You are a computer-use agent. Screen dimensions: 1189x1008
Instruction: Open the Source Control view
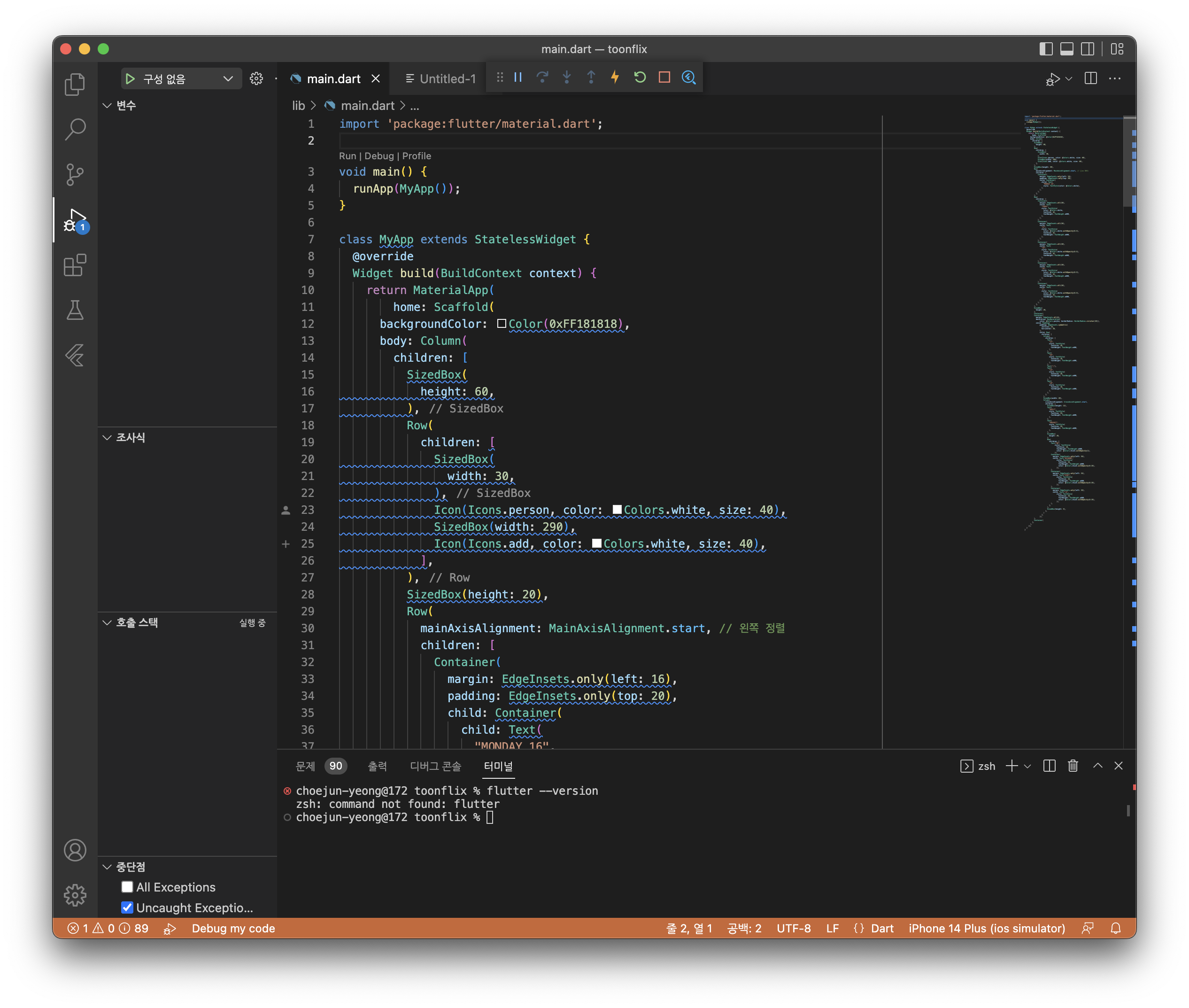point(75,174)
